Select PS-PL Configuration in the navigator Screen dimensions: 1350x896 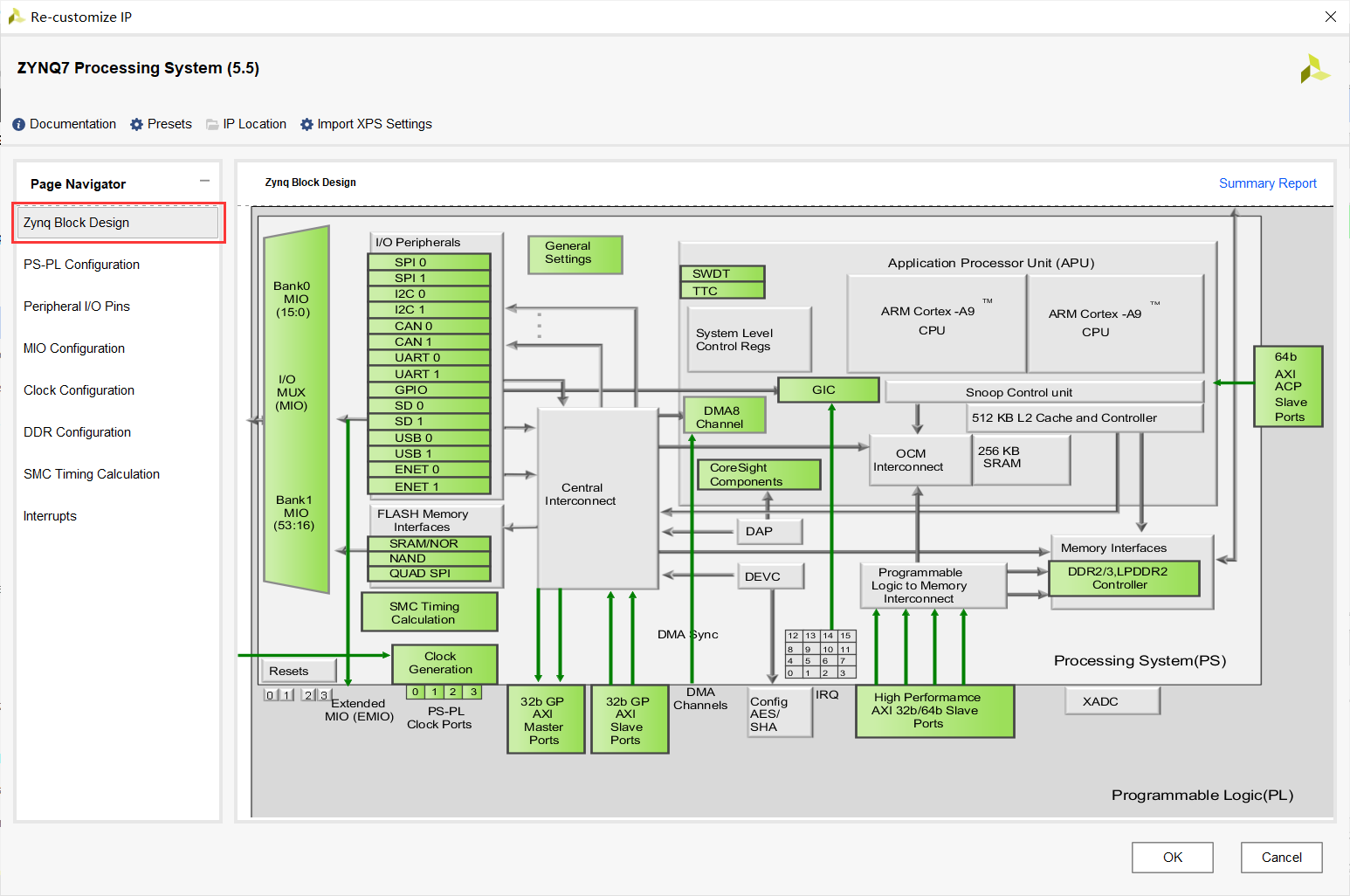point(80,264)
